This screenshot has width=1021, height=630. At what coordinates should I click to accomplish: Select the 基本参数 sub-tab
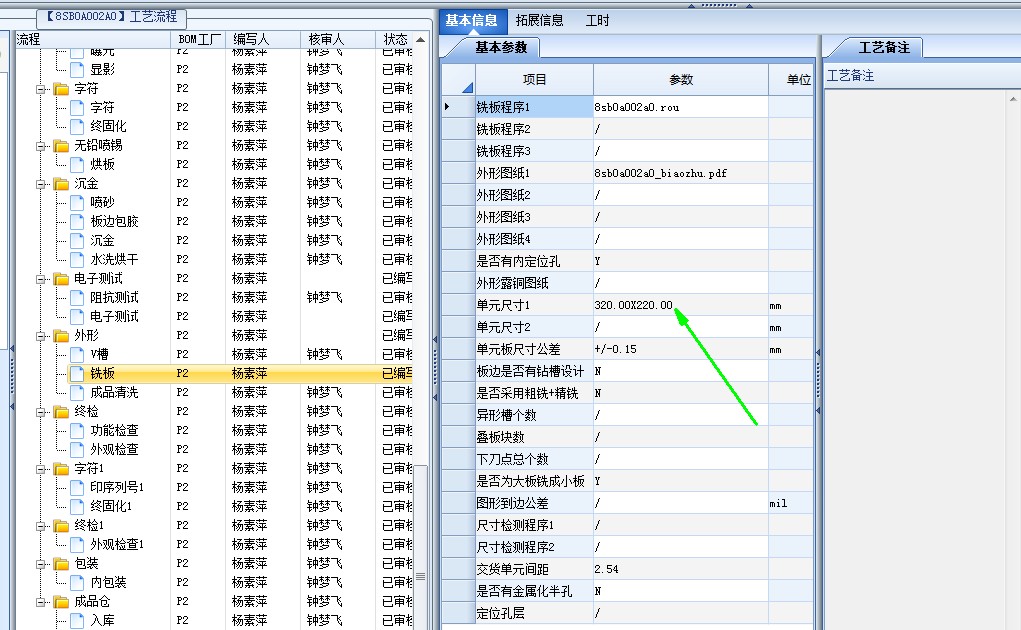coord(500,48)
